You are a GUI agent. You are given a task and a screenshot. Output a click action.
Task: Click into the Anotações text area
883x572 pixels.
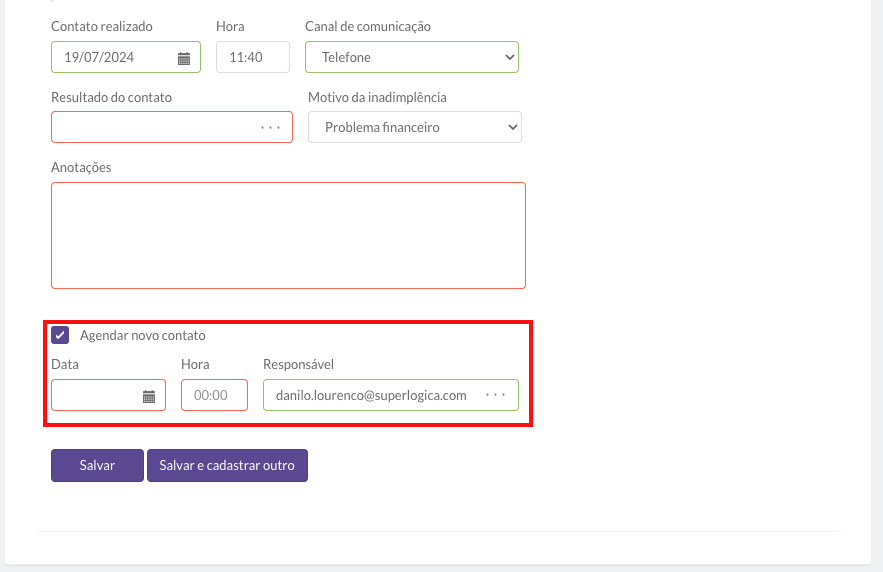point(288,235)
